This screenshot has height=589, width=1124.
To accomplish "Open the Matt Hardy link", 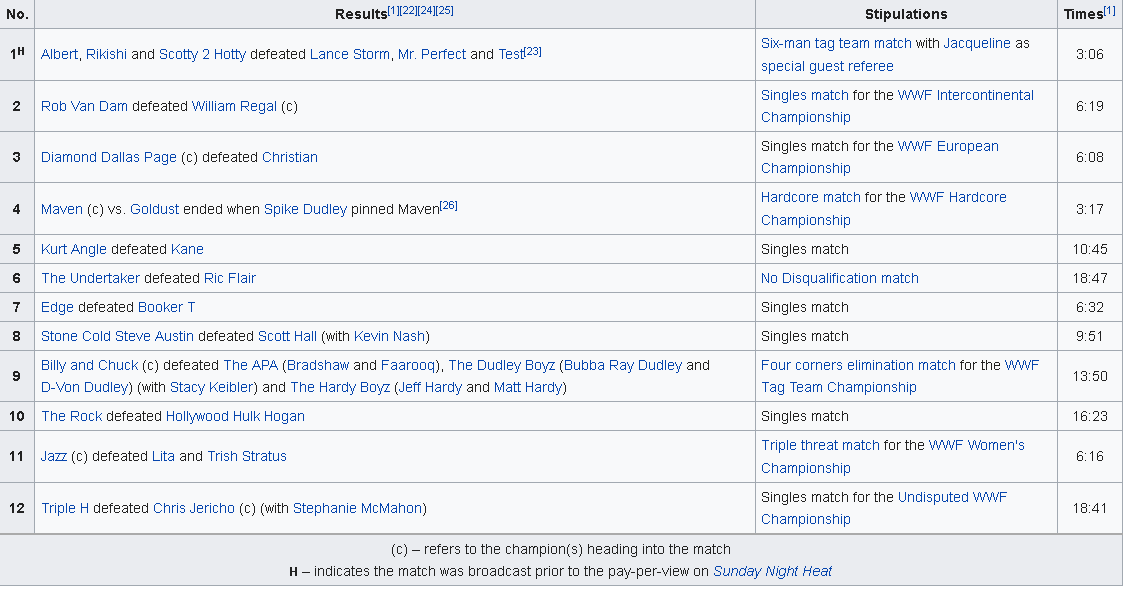I will 528,388.
